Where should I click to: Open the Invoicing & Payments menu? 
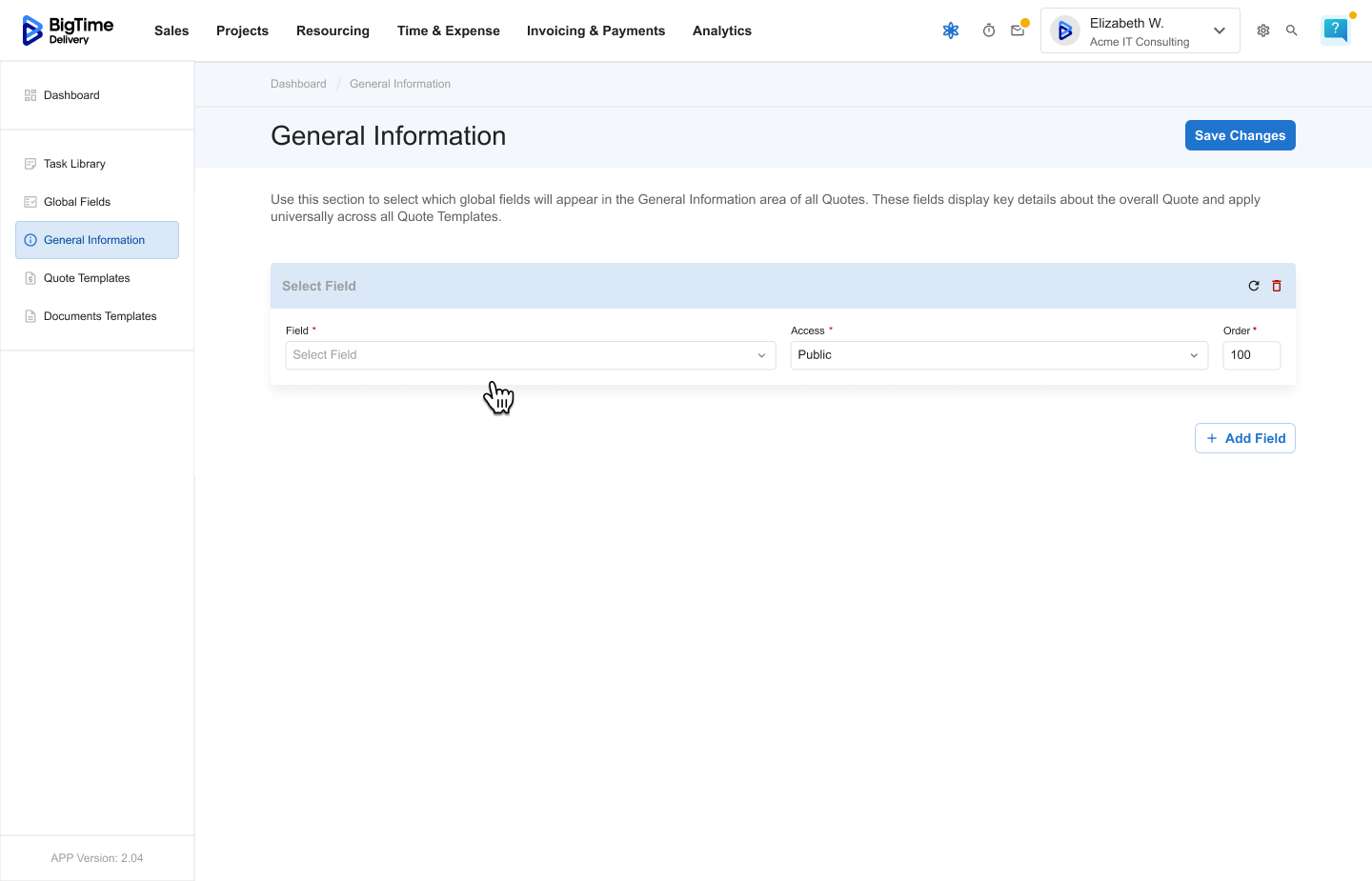(x=595, y=30)
